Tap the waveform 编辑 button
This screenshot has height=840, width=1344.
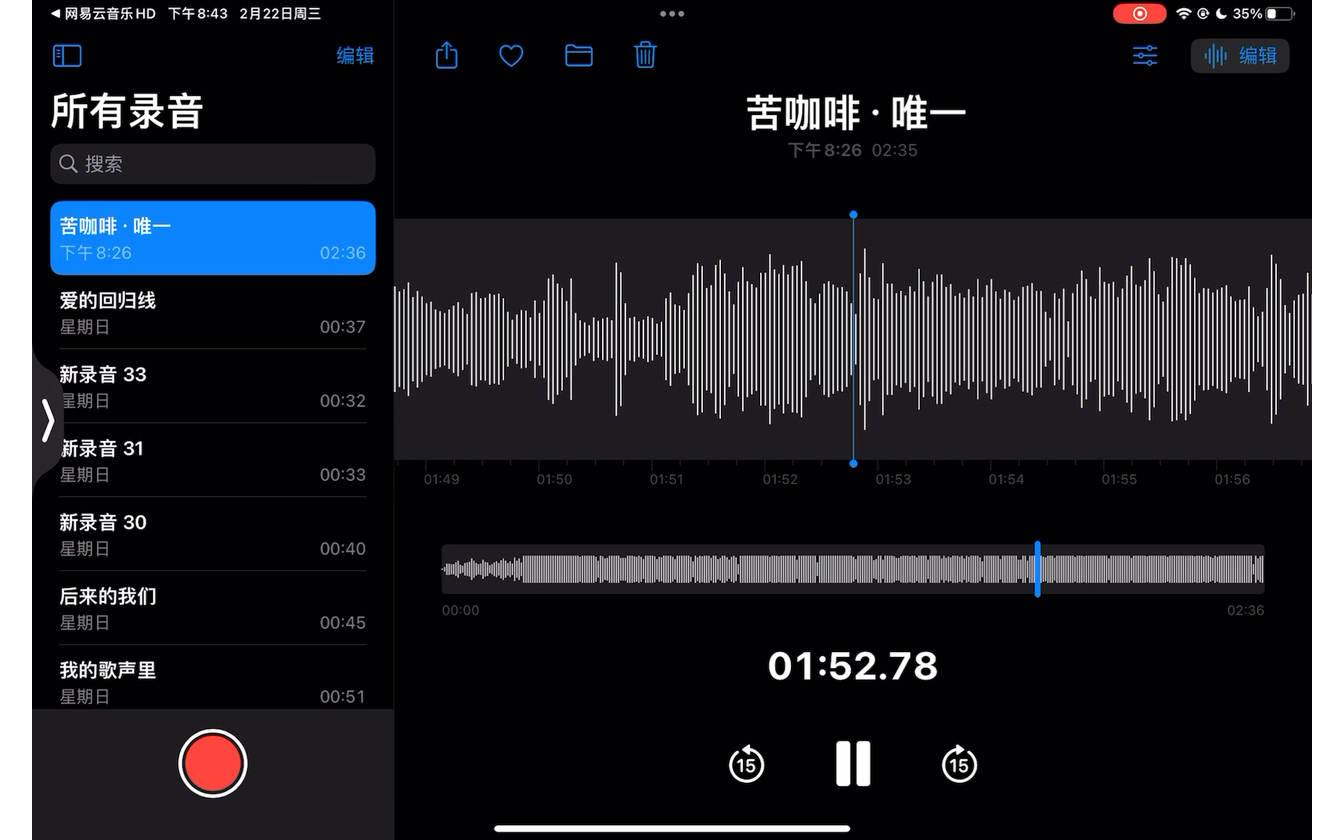pos(1240,56)
